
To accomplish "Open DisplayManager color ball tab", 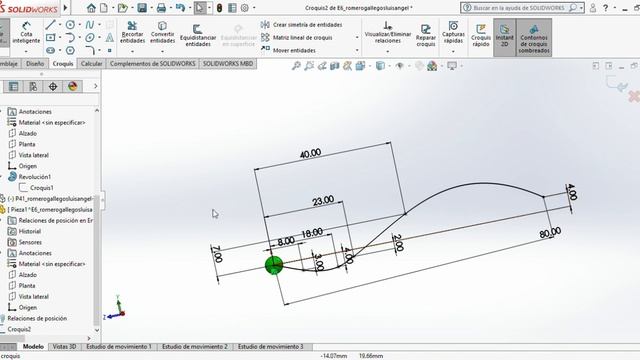I will tap(73, 86).
